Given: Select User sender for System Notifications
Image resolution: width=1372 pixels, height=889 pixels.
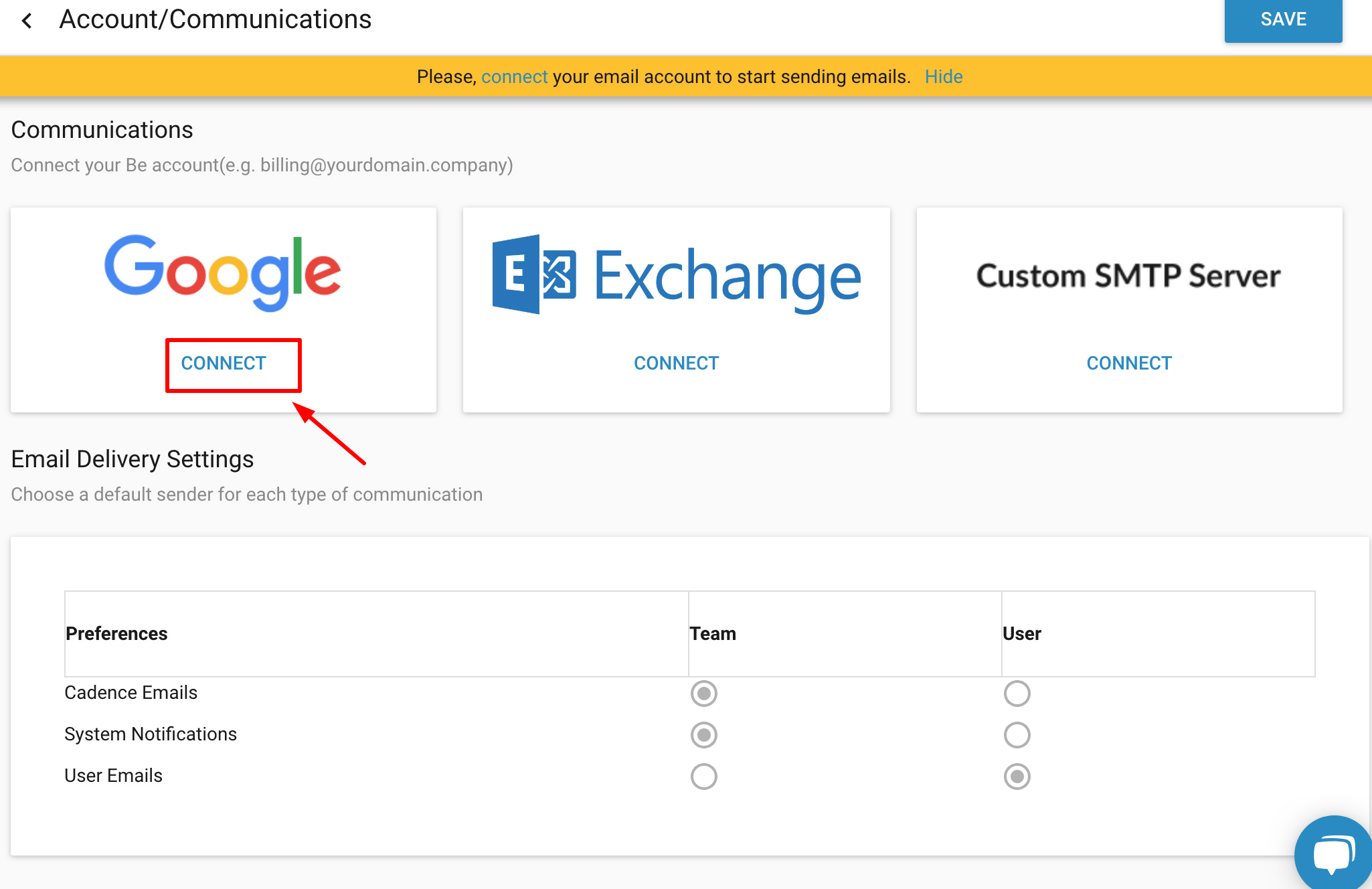Looking at the screenshot, I should click(x=1017, y=735).
